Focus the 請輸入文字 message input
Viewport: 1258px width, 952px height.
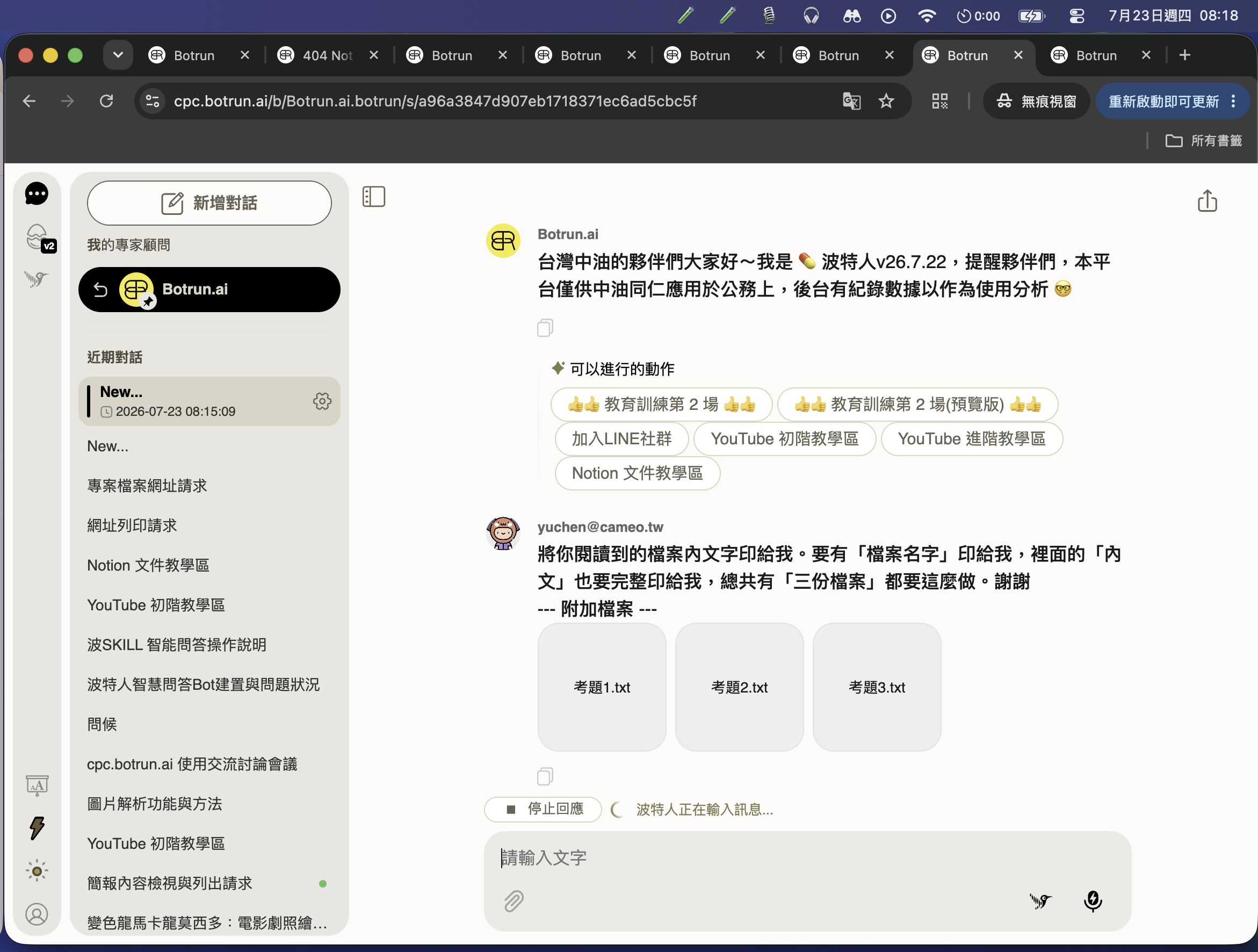tap(806, 857)
